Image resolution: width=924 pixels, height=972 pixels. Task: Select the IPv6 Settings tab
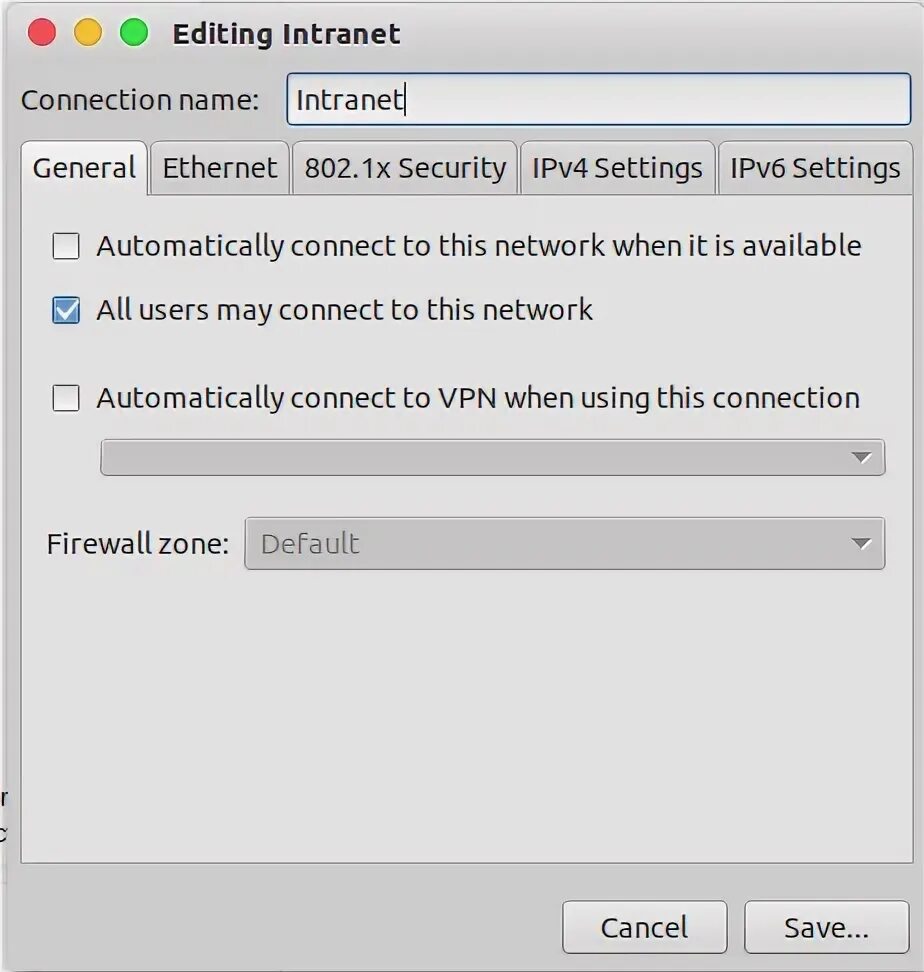tap(816, 168)
